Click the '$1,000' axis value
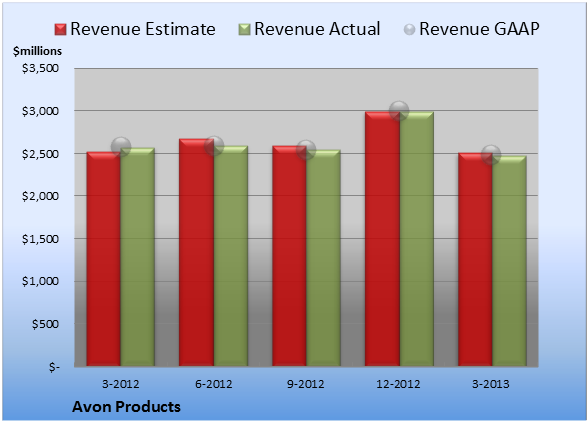The height and width of the screenshot is (422, 588). point(40,281)
